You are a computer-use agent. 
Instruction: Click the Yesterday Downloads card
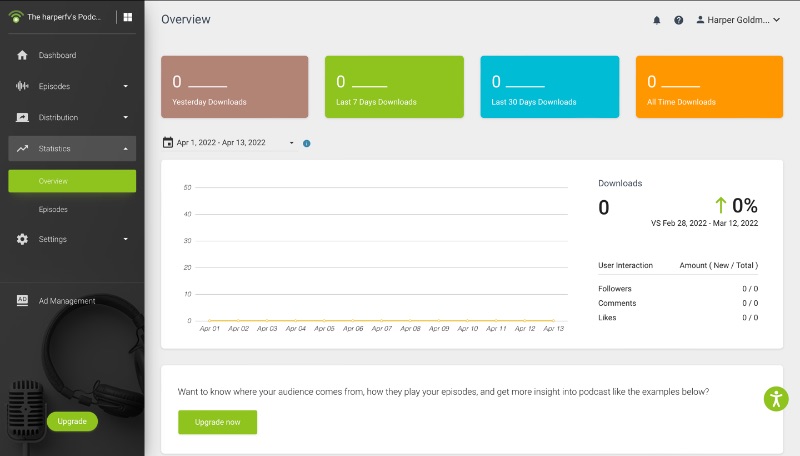pyautogui.click(x=235, y=87)
